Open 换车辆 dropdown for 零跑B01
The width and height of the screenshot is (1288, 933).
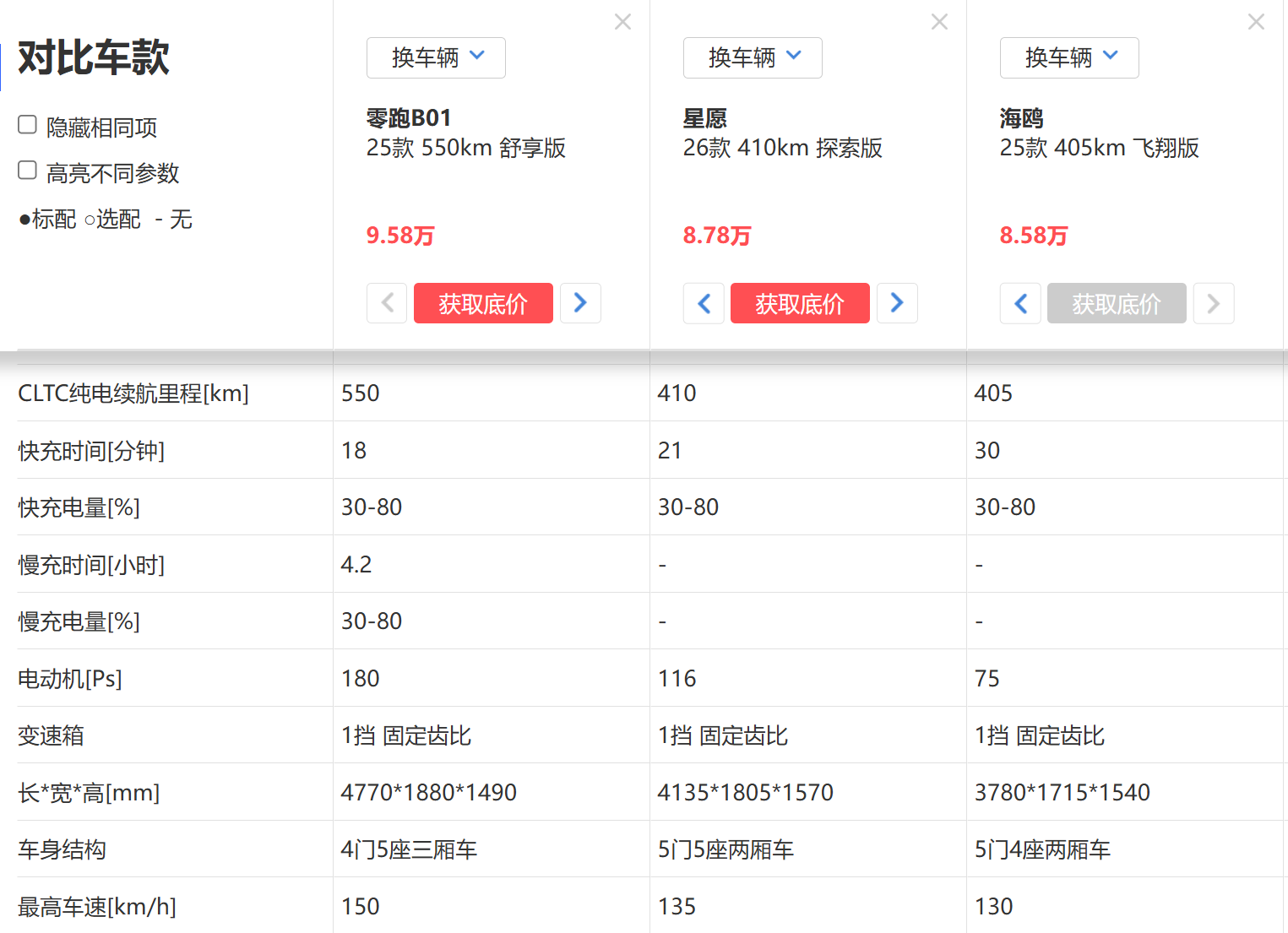436,57
